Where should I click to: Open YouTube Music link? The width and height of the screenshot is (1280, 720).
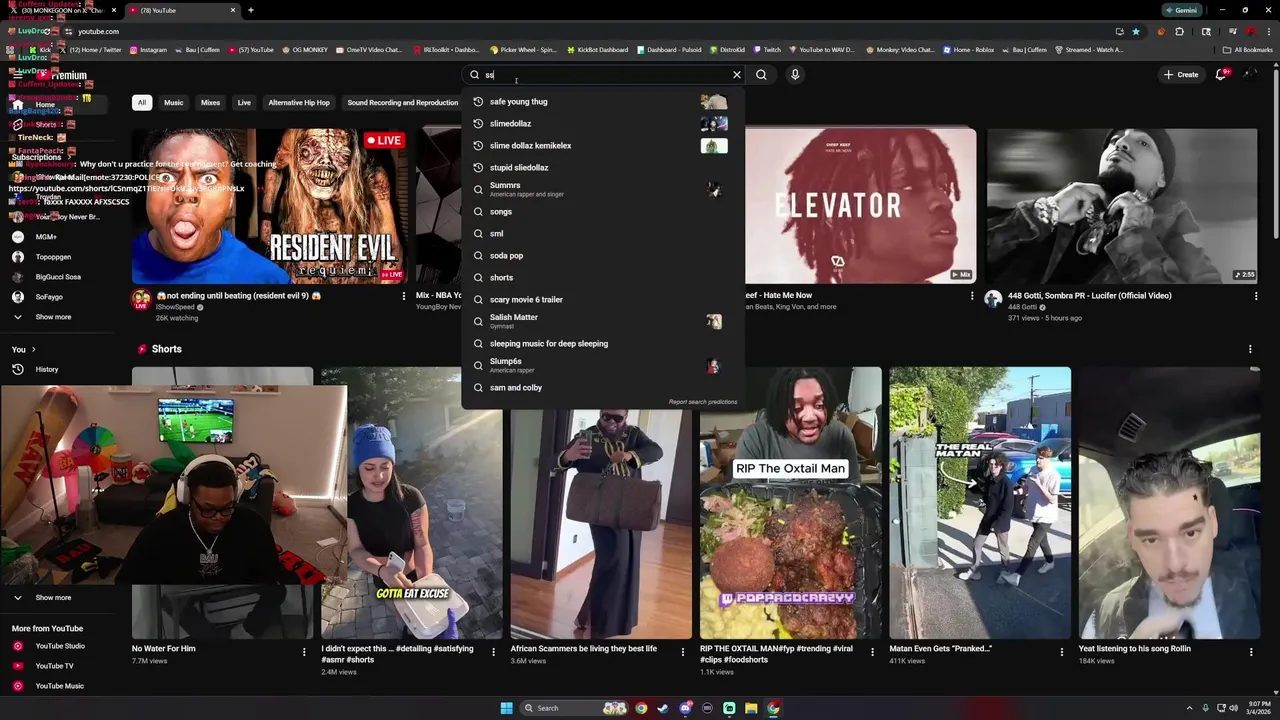click(x=60, y=686)
